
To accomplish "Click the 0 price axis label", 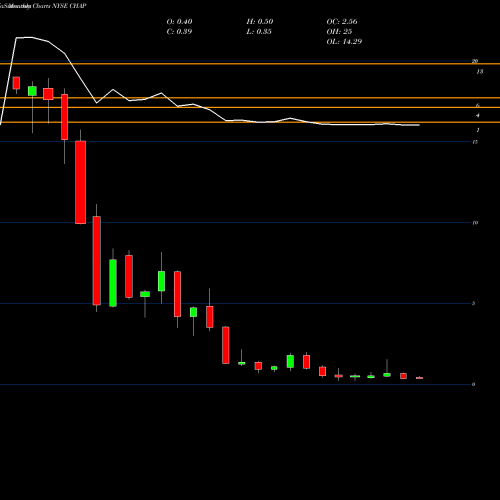I will click(x=474, y=384).
